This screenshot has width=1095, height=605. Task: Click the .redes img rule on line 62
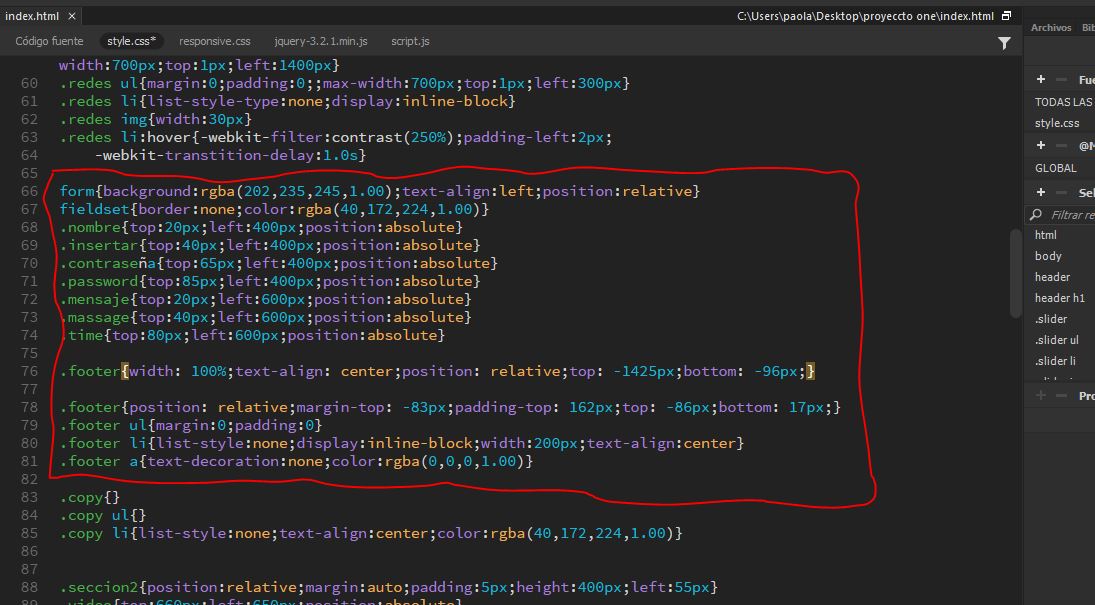click(x=155, y=119)
